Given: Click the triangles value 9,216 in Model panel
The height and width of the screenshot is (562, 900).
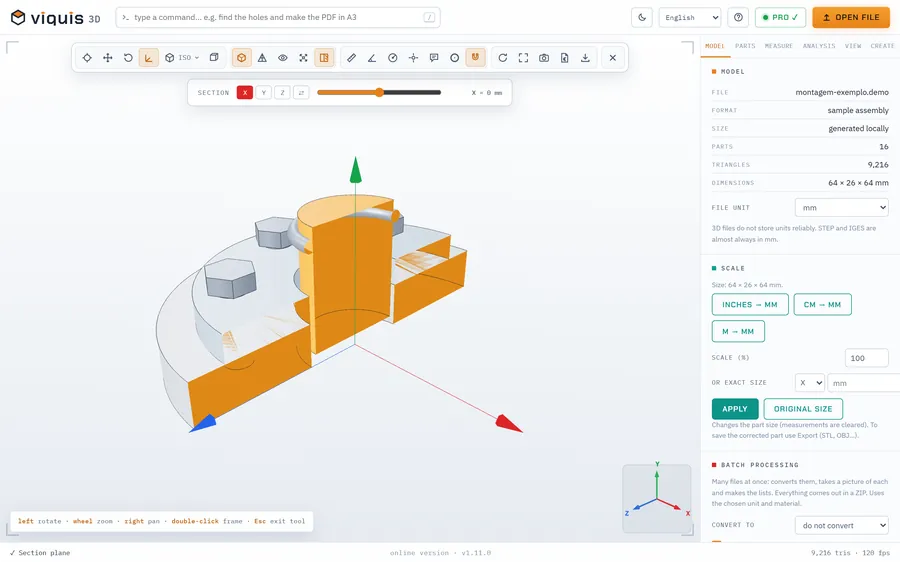Looking at the screenshot, I should click(878, 165).
